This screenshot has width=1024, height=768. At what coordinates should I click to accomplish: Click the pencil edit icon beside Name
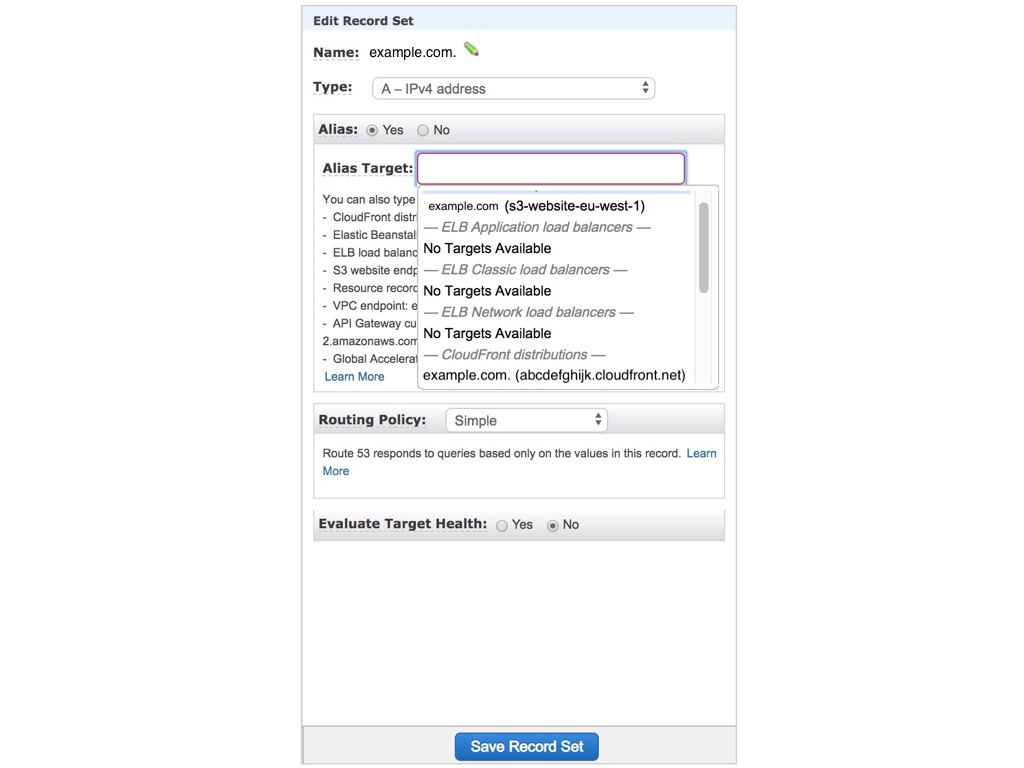coord(472,50)
